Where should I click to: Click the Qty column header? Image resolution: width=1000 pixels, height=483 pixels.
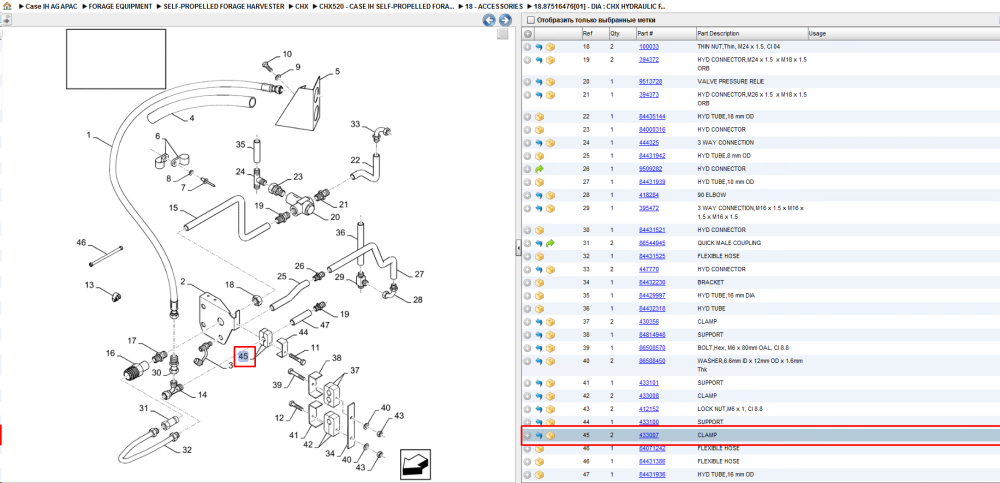621,34
